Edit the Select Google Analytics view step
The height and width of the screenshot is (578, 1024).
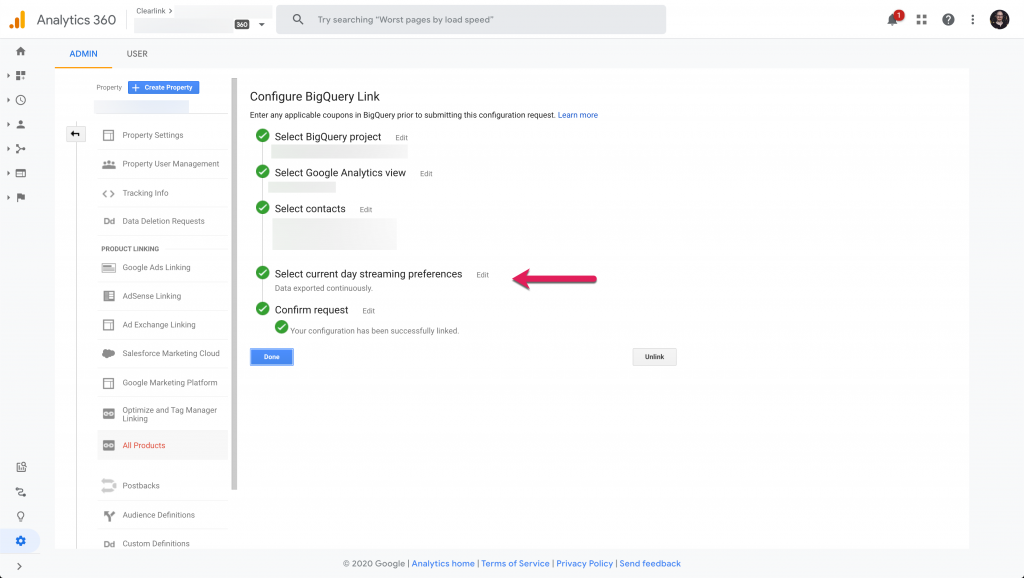click(426, 174)
